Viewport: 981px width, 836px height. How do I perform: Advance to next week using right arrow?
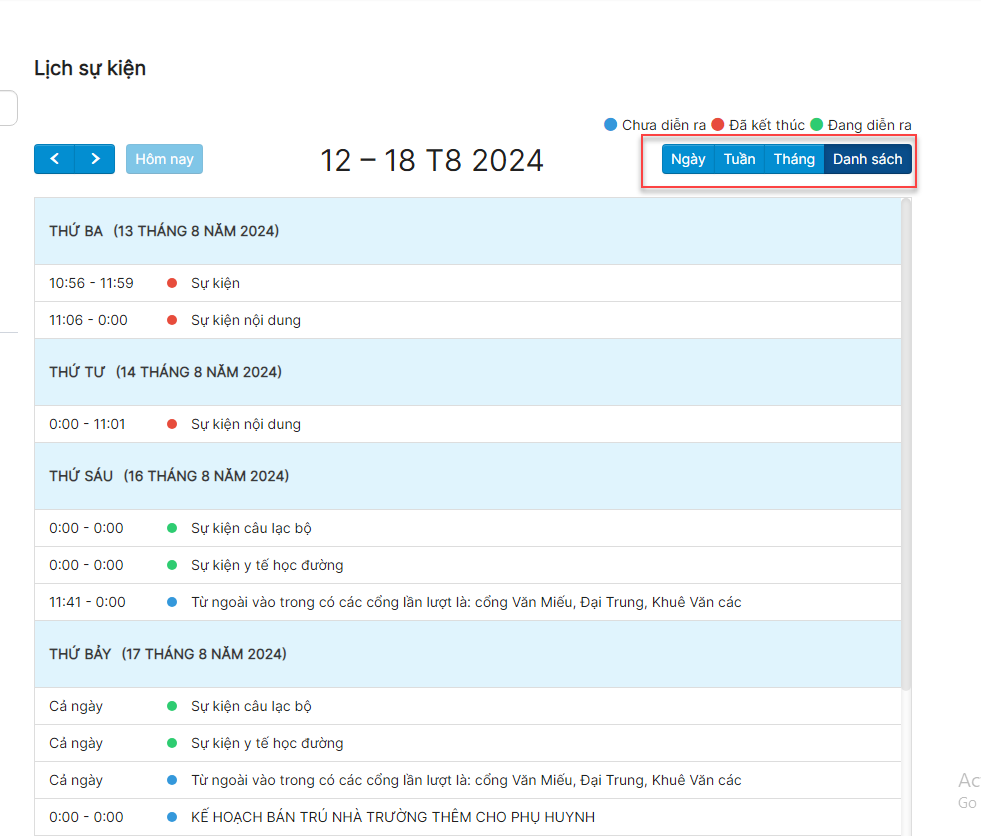click(x=95, y=159)
